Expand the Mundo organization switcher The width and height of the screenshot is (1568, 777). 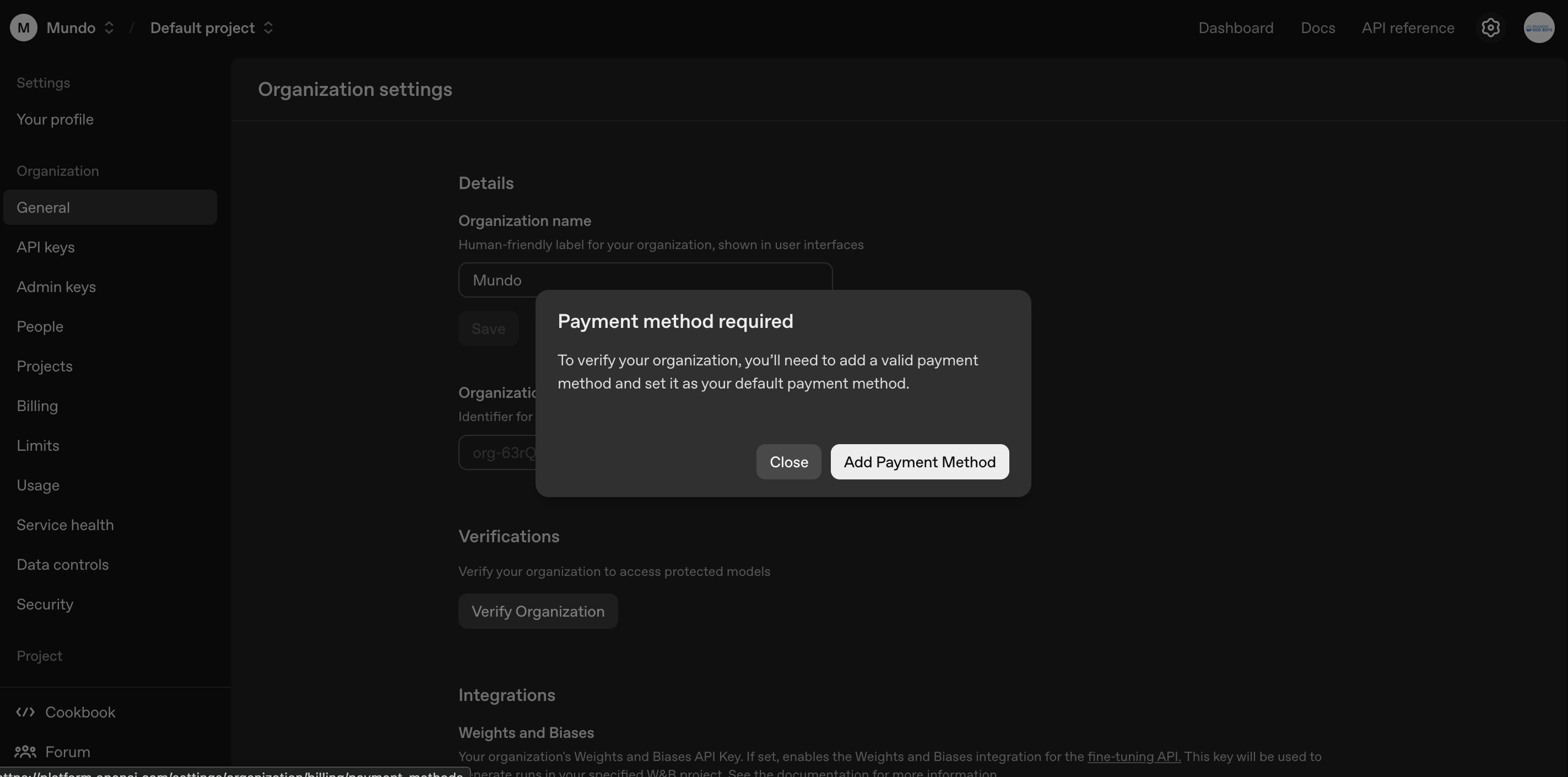pos(109,28)
